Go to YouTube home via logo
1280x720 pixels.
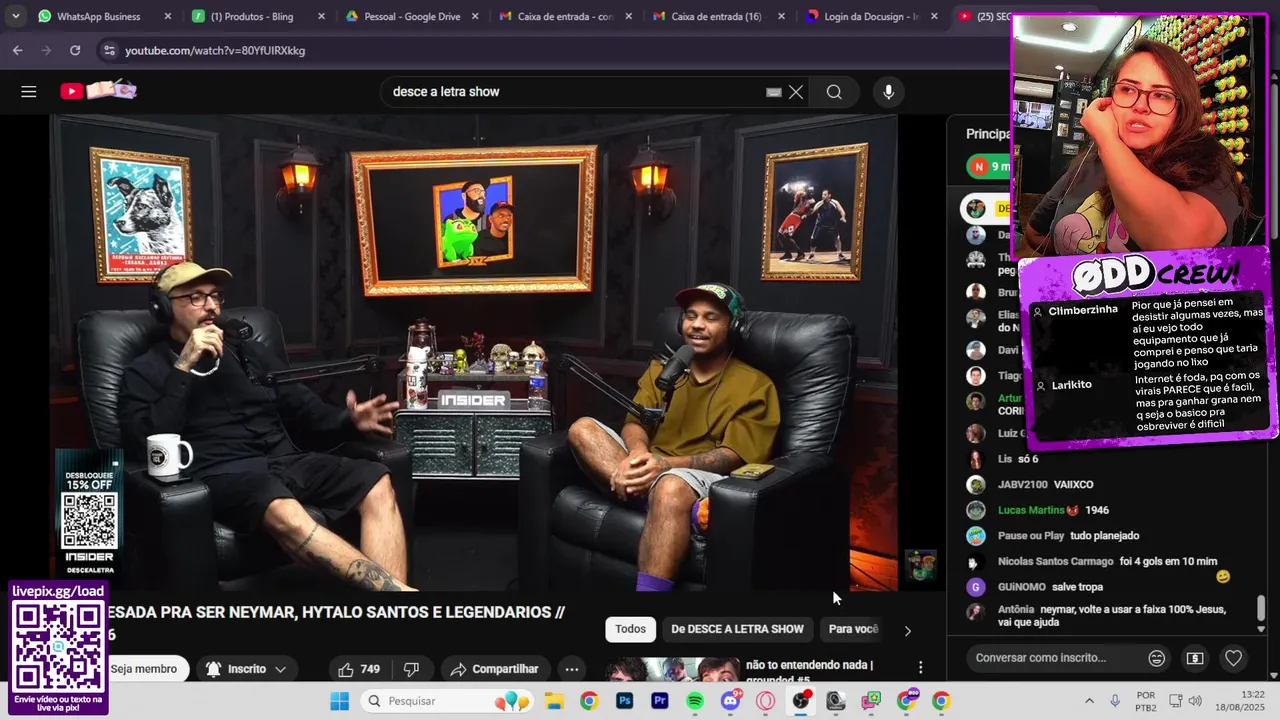(x=98, y=91)
